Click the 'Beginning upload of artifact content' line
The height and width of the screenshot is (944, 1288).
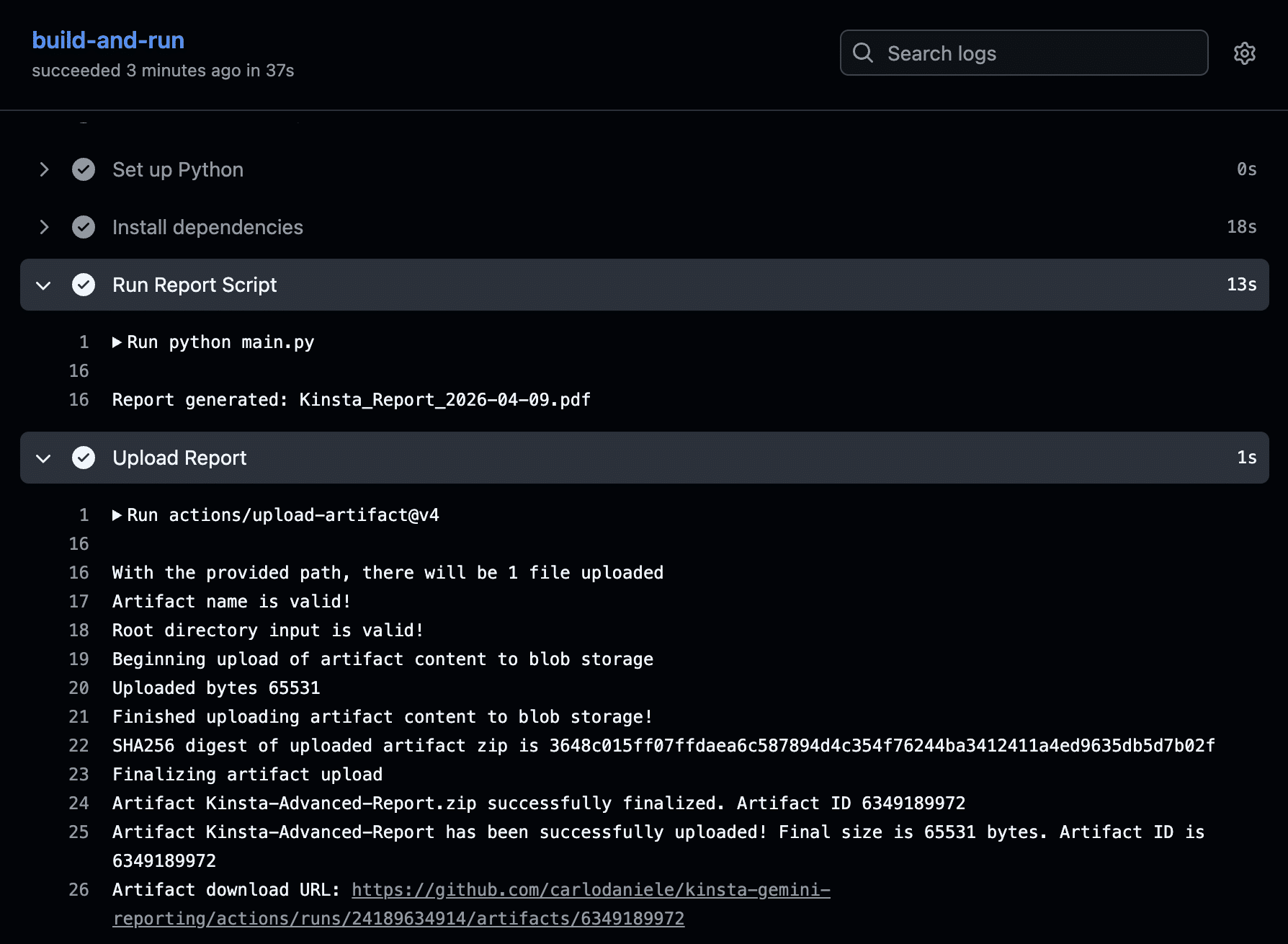[383, 659]
